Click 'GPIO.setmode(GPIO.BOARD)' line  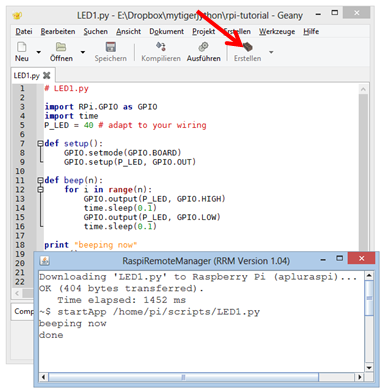(x=122, y=153)
